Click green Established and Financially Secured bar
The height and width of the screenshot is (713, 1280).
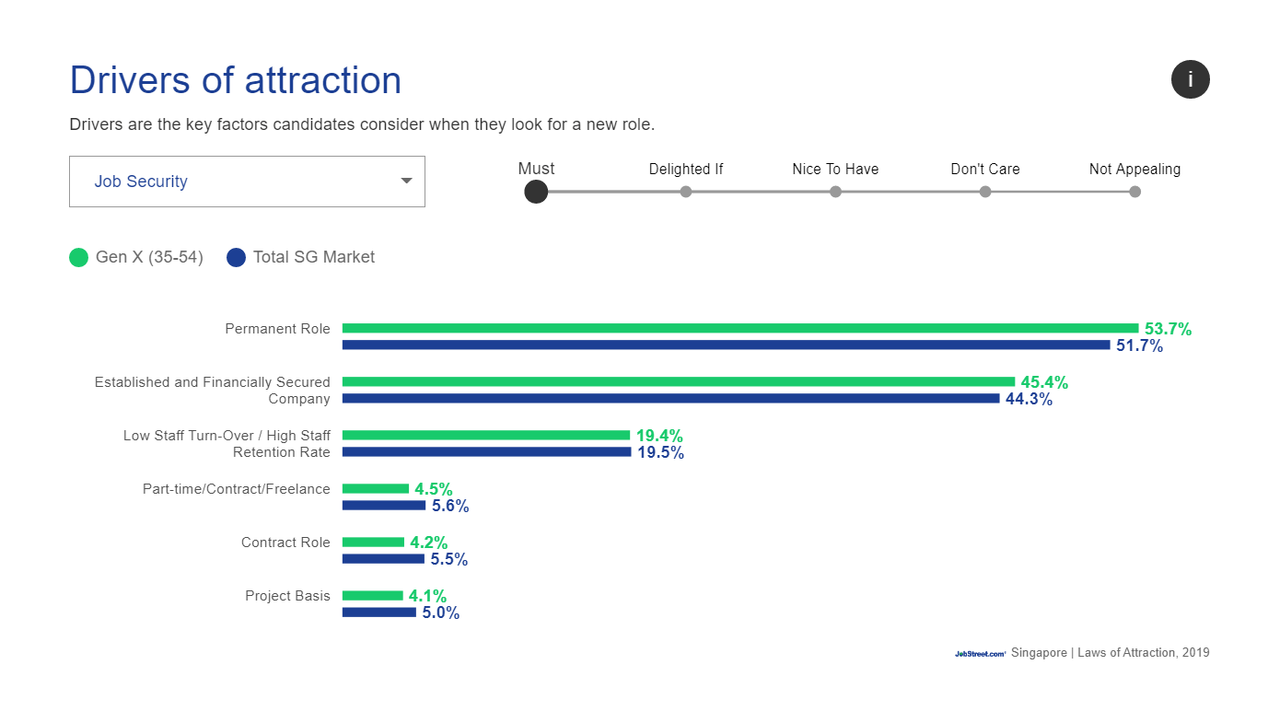[678, 381]
